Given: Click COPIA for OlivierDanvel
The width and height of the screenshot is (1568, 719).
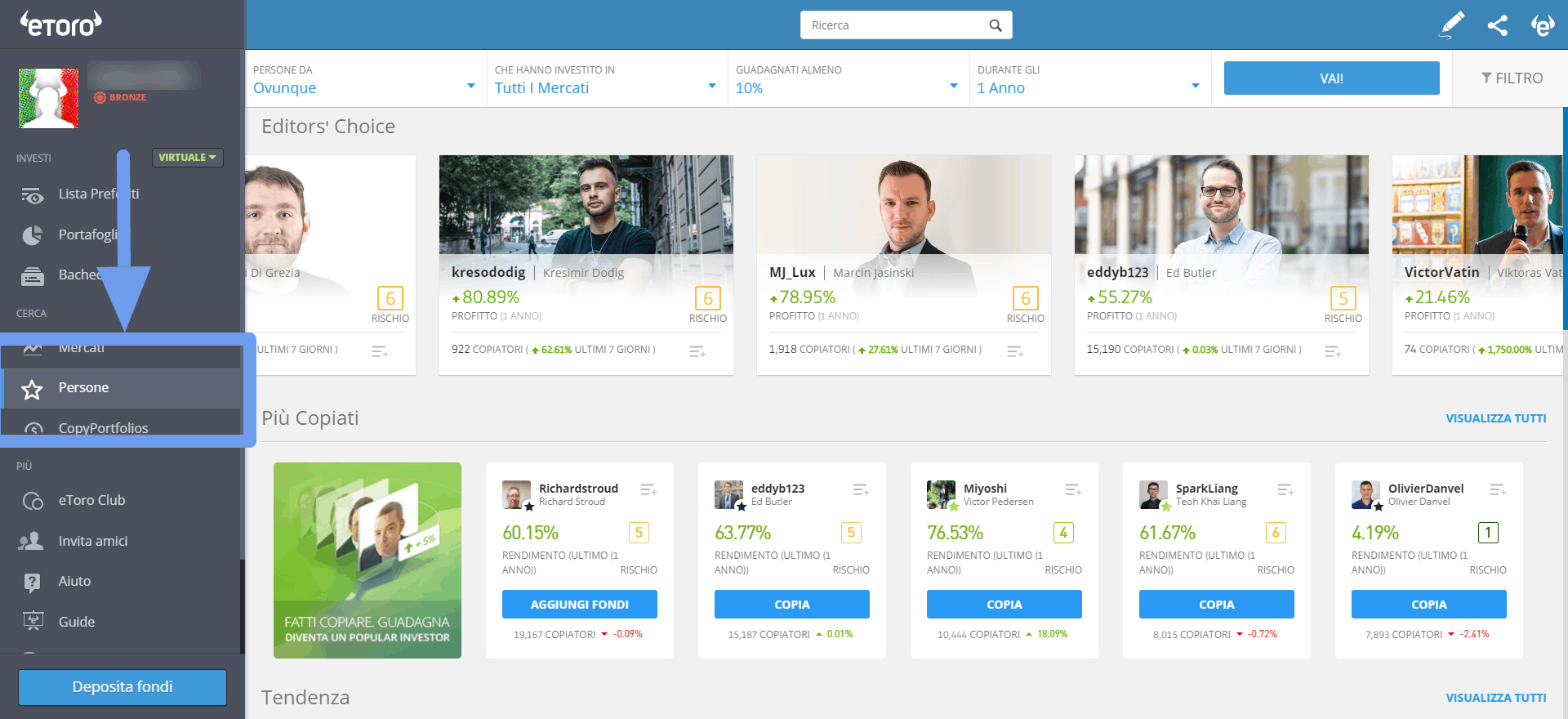Looking at the screenshot, I should tap(1429, 605).
